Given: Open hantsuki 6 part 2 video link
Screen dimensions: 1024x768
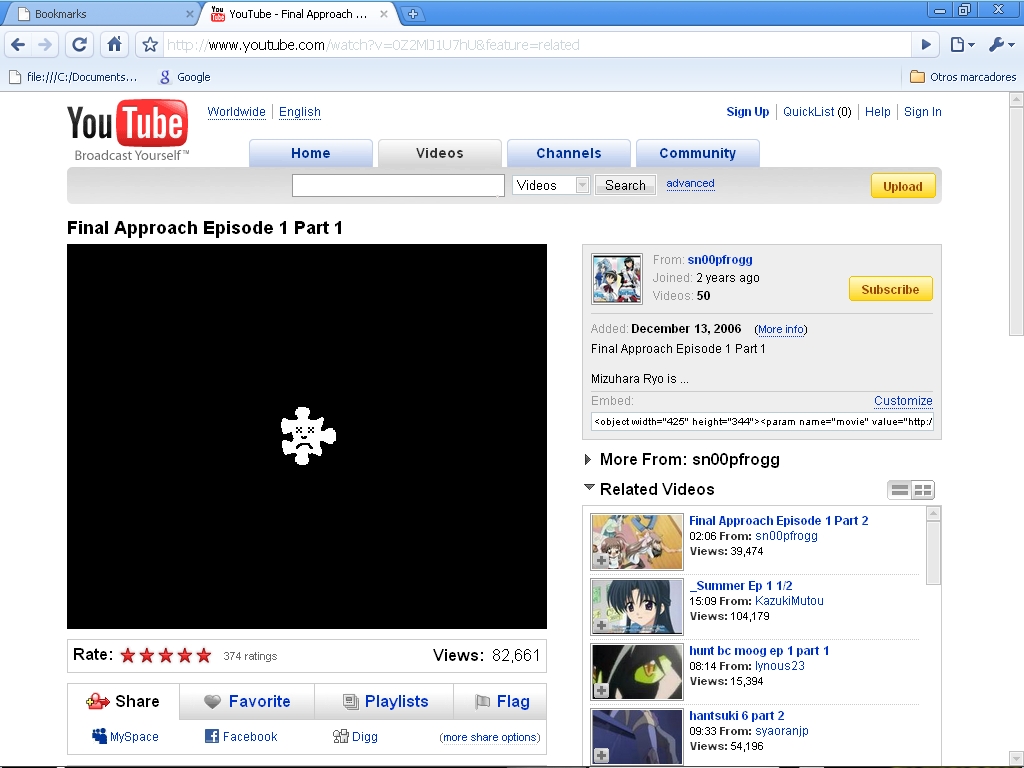Looking at the screenshot, I should coord(737,716).
